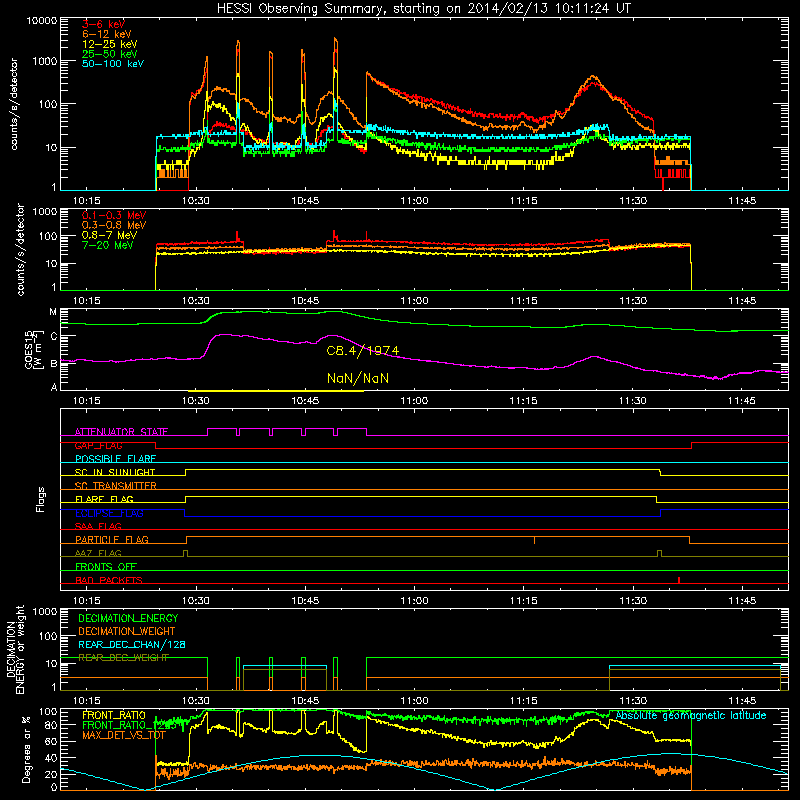Image resolution: width=800 pixels, height=800 pixels.
Task: Click the DECIMATION_ENERGY legend label
Action: coord(128,618)
